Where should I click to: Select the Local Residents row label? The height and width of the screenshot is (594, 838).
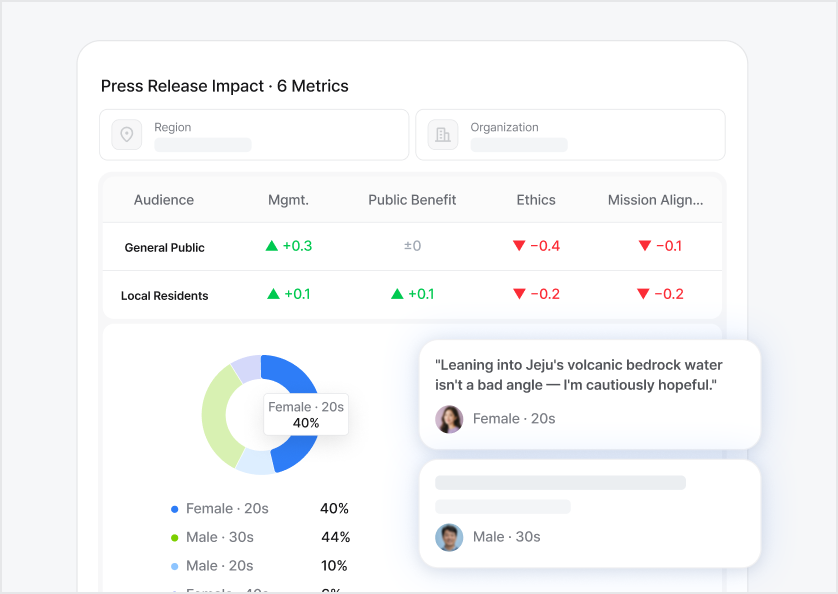[165, 296]
